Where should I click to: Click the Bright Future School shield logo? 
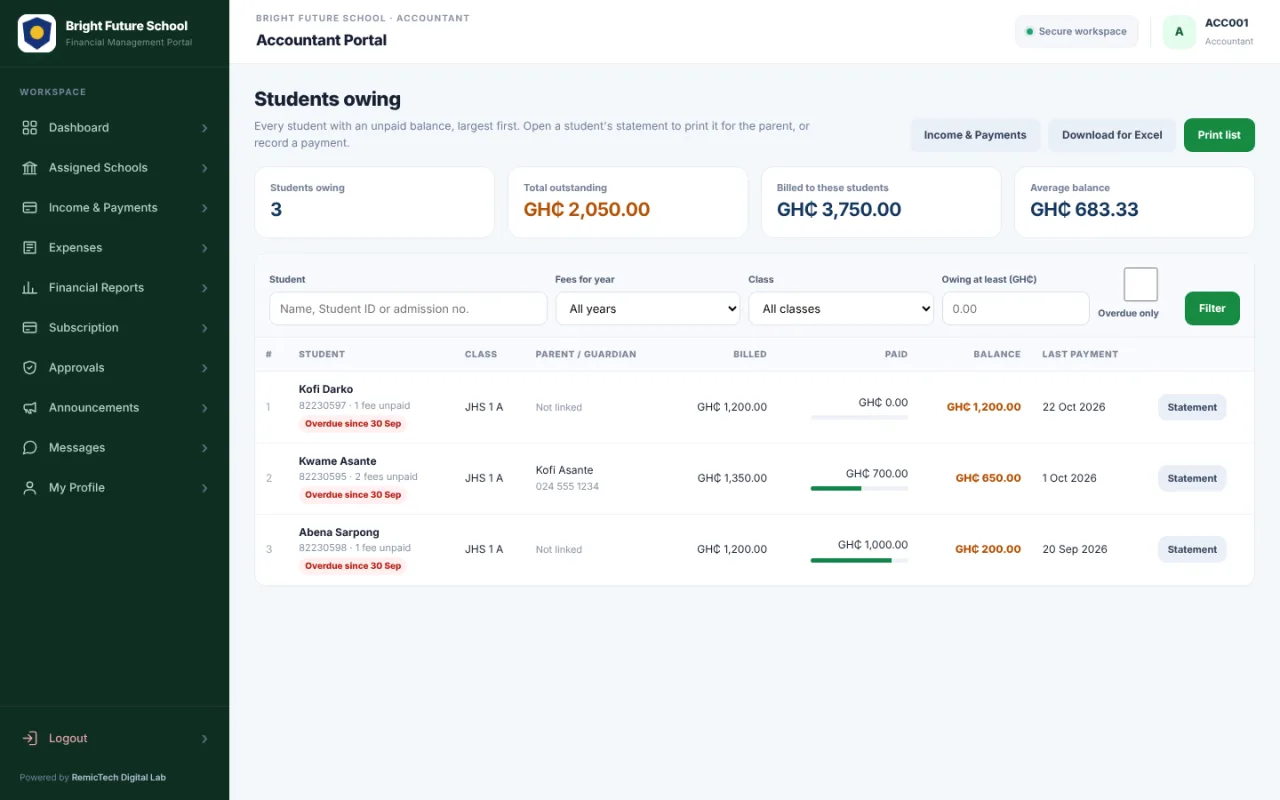37,33
